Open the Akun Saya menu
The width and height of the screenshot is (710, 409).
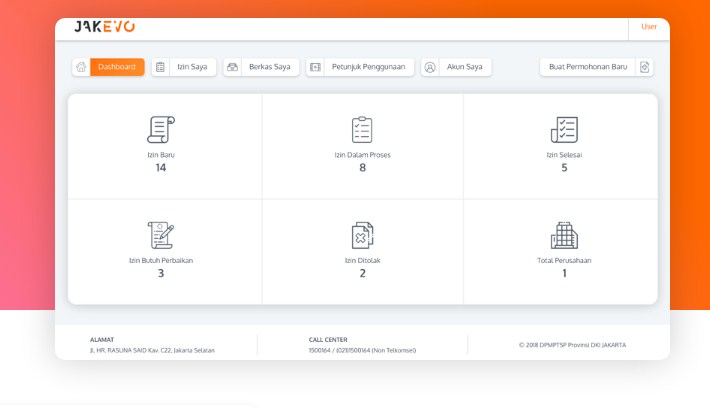coord(466,67)
